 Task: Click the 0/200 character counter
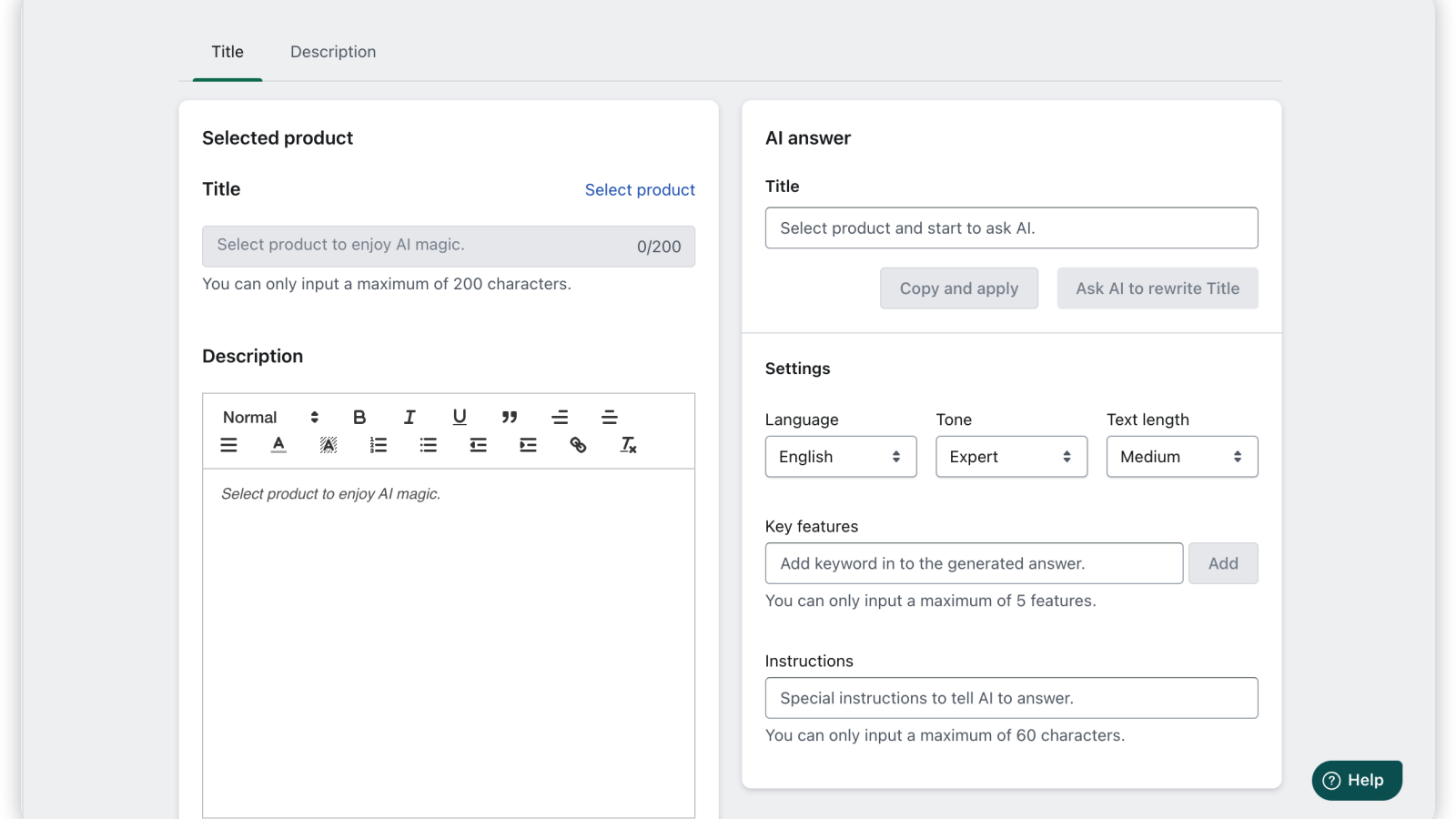[659, 247]
